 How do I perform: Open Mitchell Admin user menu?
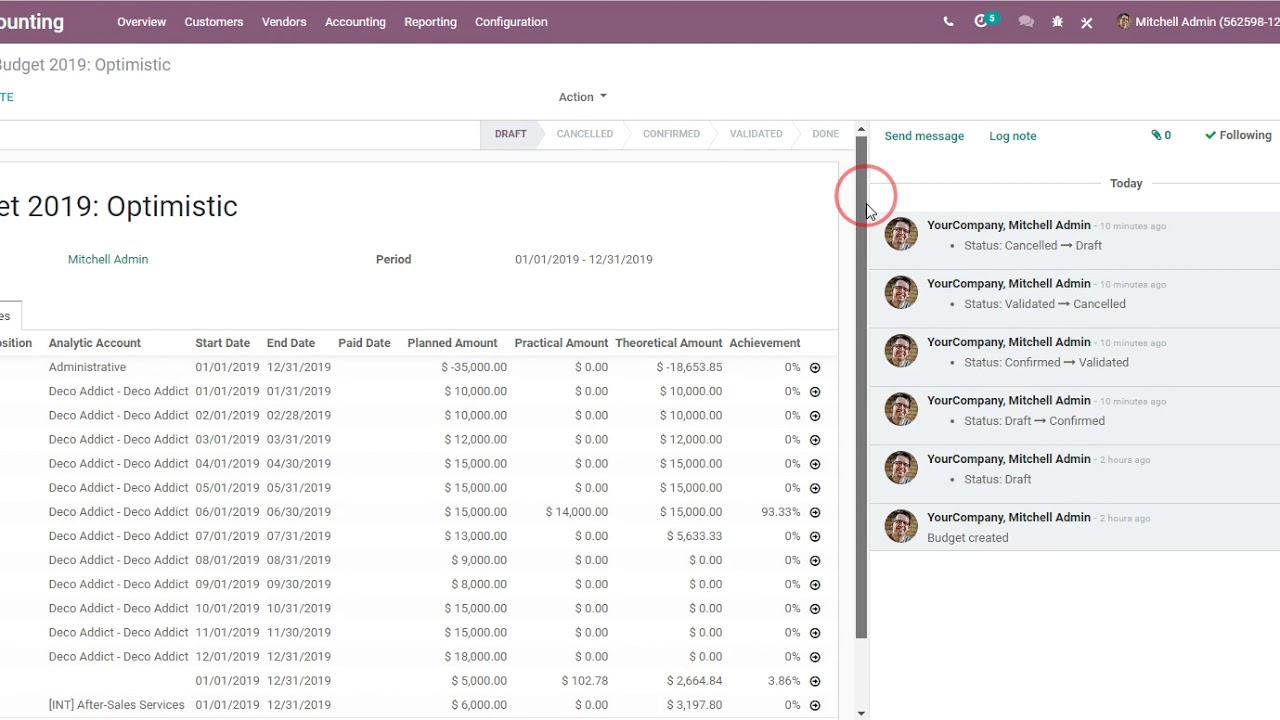click(x=1198, y=21)
